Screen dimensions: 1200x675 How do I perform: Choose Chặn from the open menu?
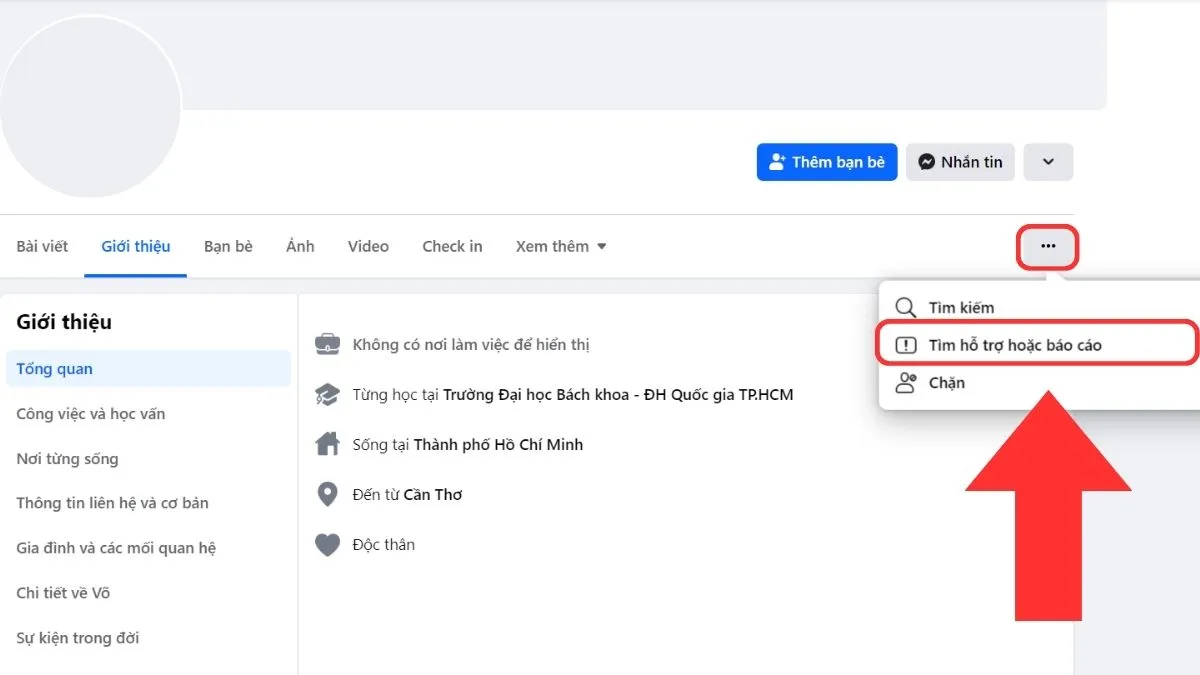click(947, 382)
